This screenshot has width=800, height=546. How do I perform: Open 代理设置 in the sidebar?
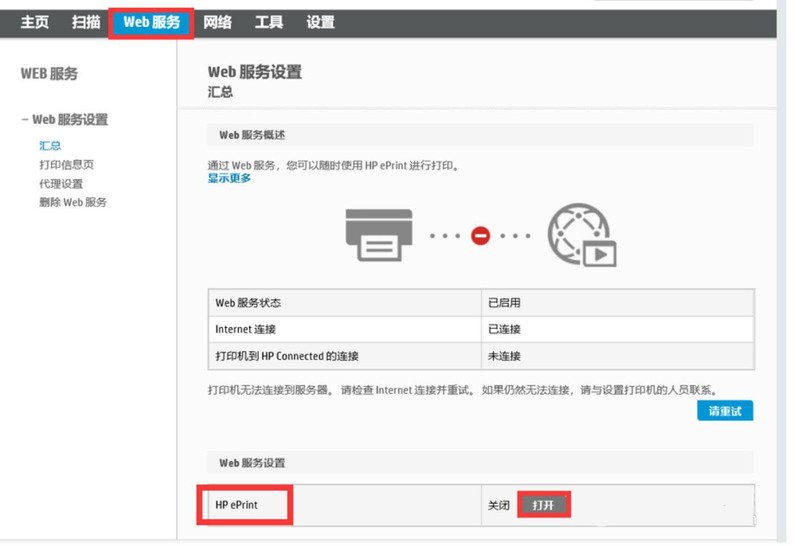coord(61,184)
